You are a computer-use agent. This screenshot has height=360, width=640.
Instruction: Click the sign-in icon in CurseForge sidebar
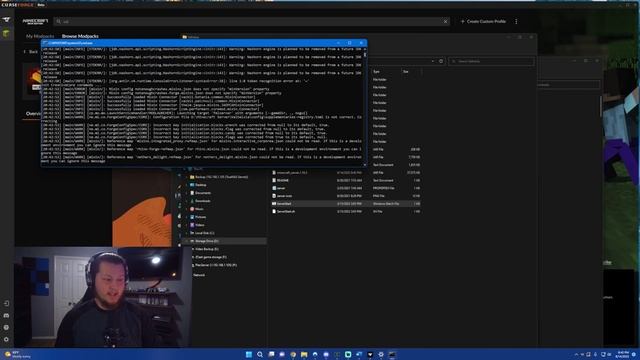(6, 304)
